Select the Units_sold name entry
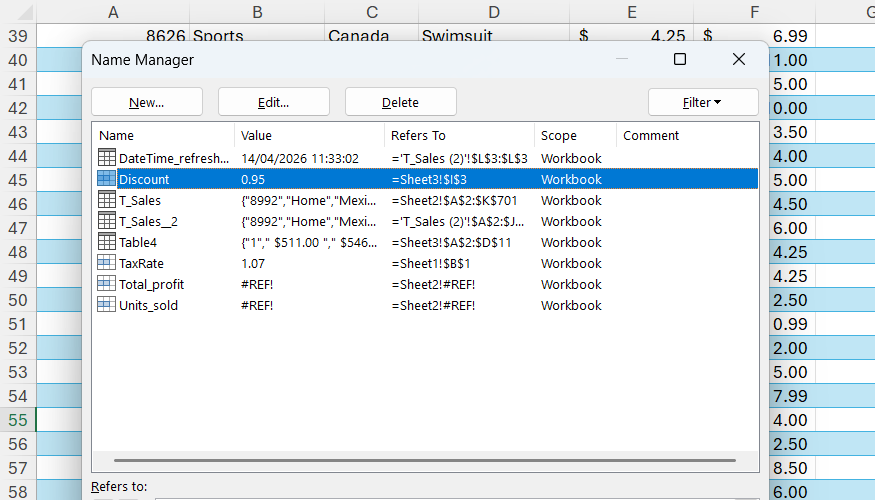 point(425,306)
